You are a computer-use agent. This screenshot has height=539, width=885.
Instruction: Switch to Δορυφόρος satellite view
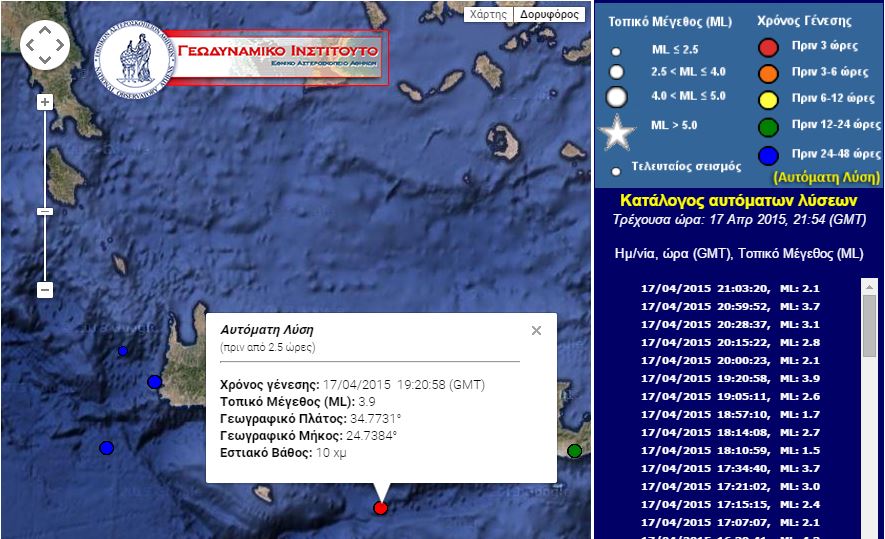point(549,15)
